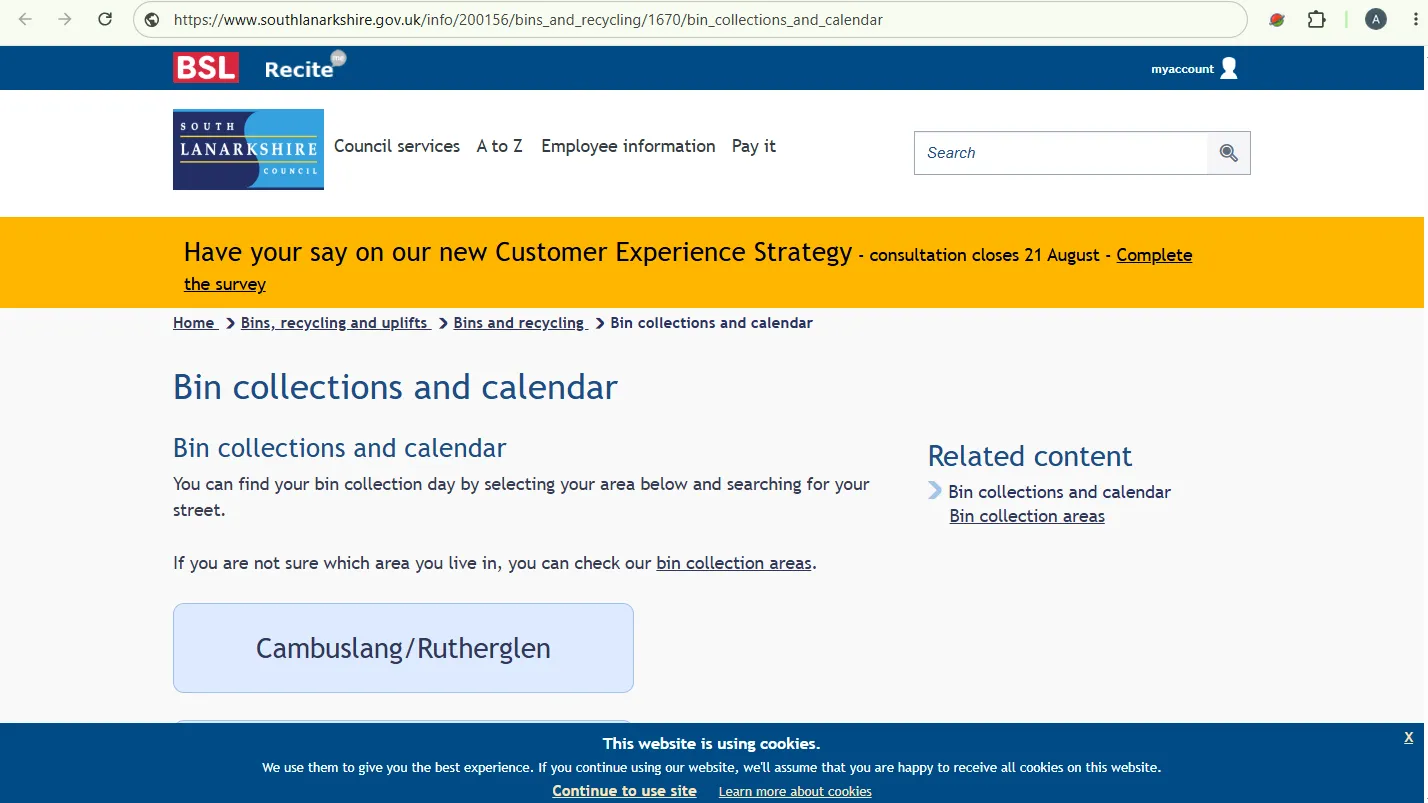
Task: Click Continue to use site
Action: 624,791
